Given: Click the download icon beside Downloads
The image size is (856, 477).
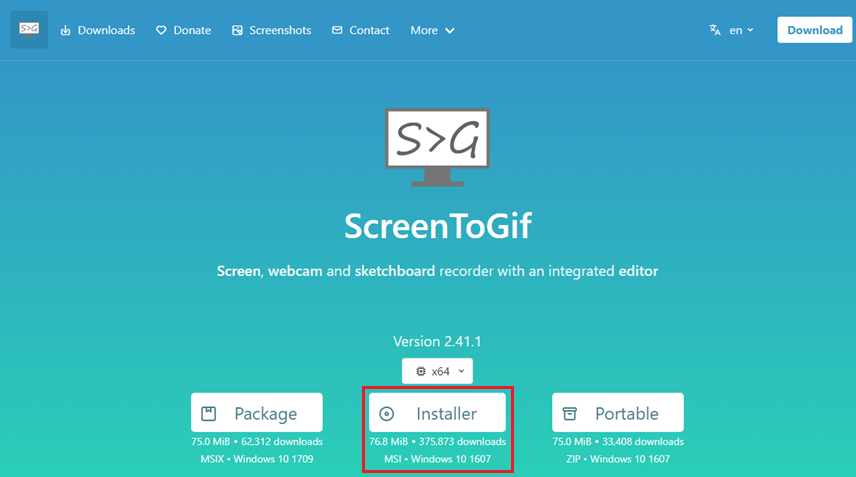Looking at the screenshot, I should point(66,31).
